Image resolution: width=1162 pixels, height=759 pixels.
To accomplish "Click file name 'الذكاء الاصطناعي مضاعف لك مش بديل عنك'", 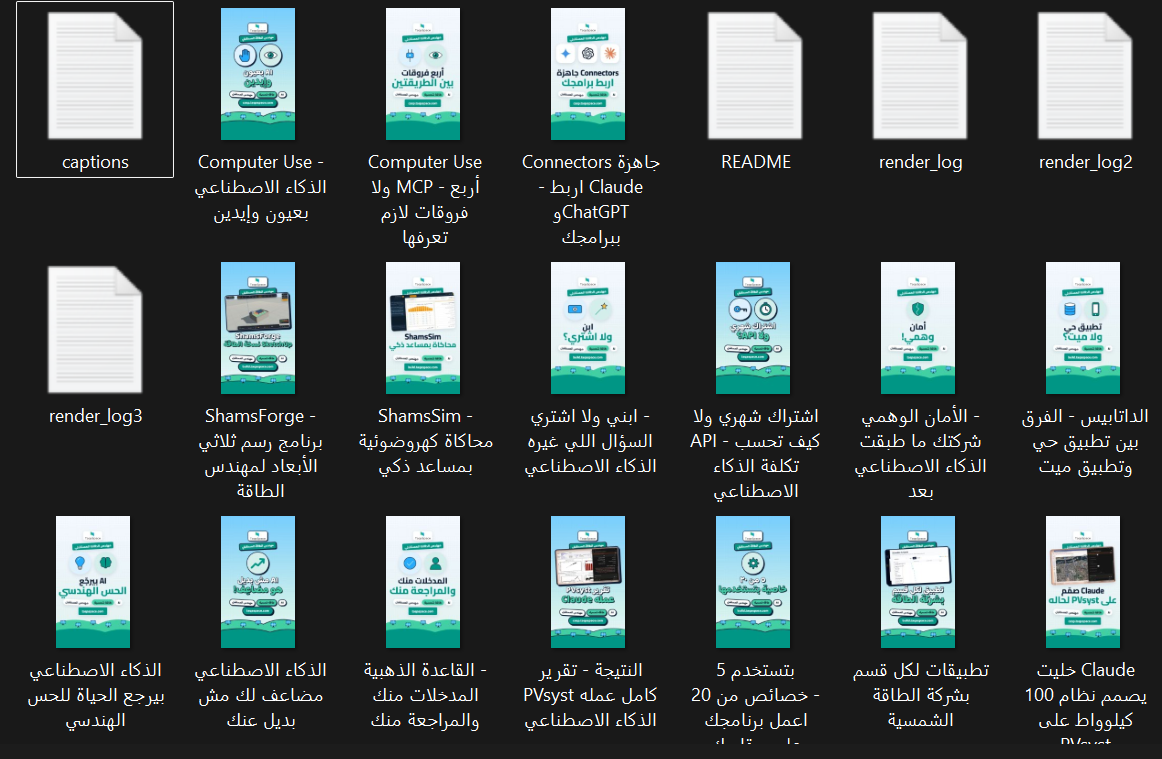I will [x=261, y=695].
